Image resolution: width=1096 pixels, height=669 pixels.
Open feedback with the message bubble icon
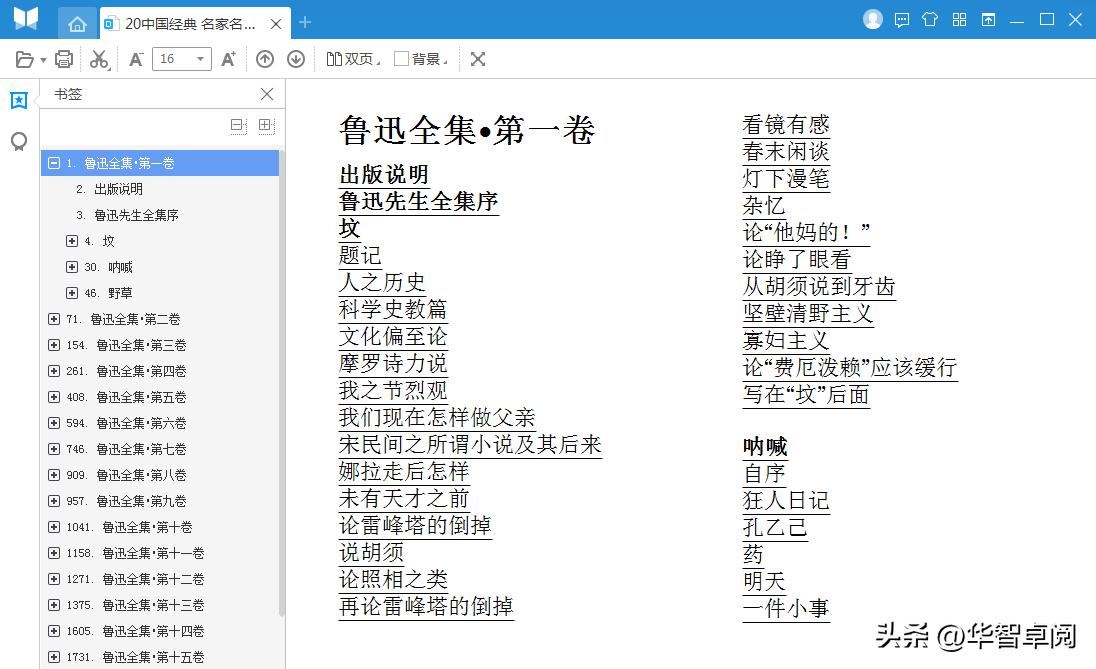point(902,18)
